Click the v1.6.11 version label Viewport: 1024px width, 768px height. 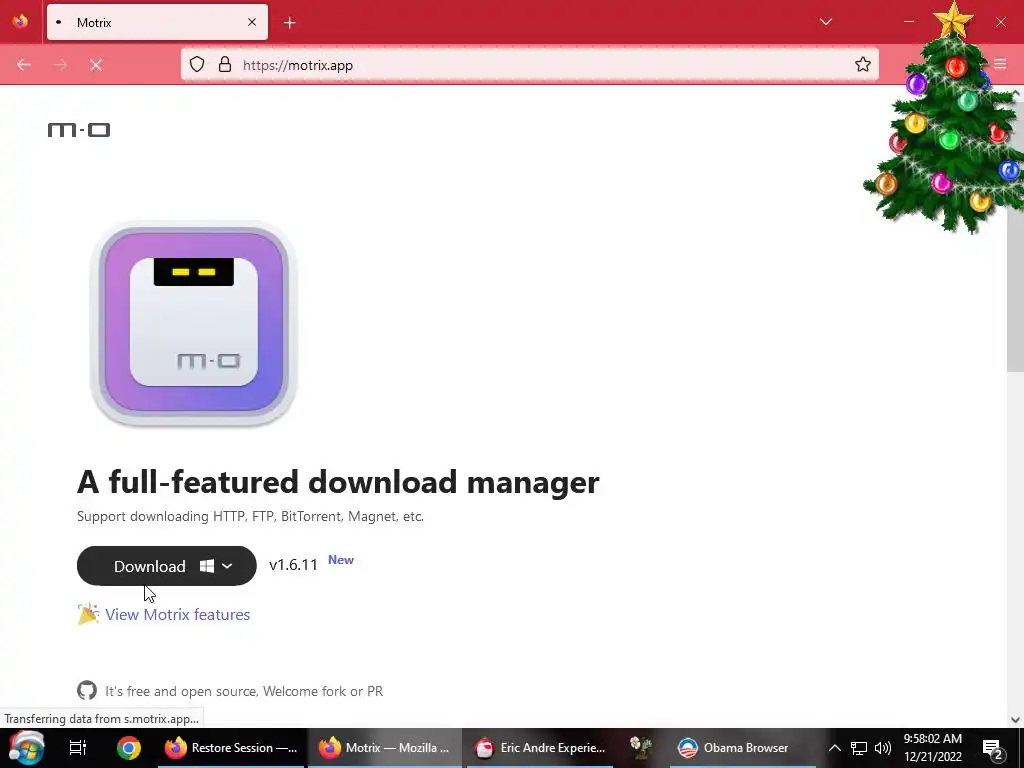click(x=293, y=565)
